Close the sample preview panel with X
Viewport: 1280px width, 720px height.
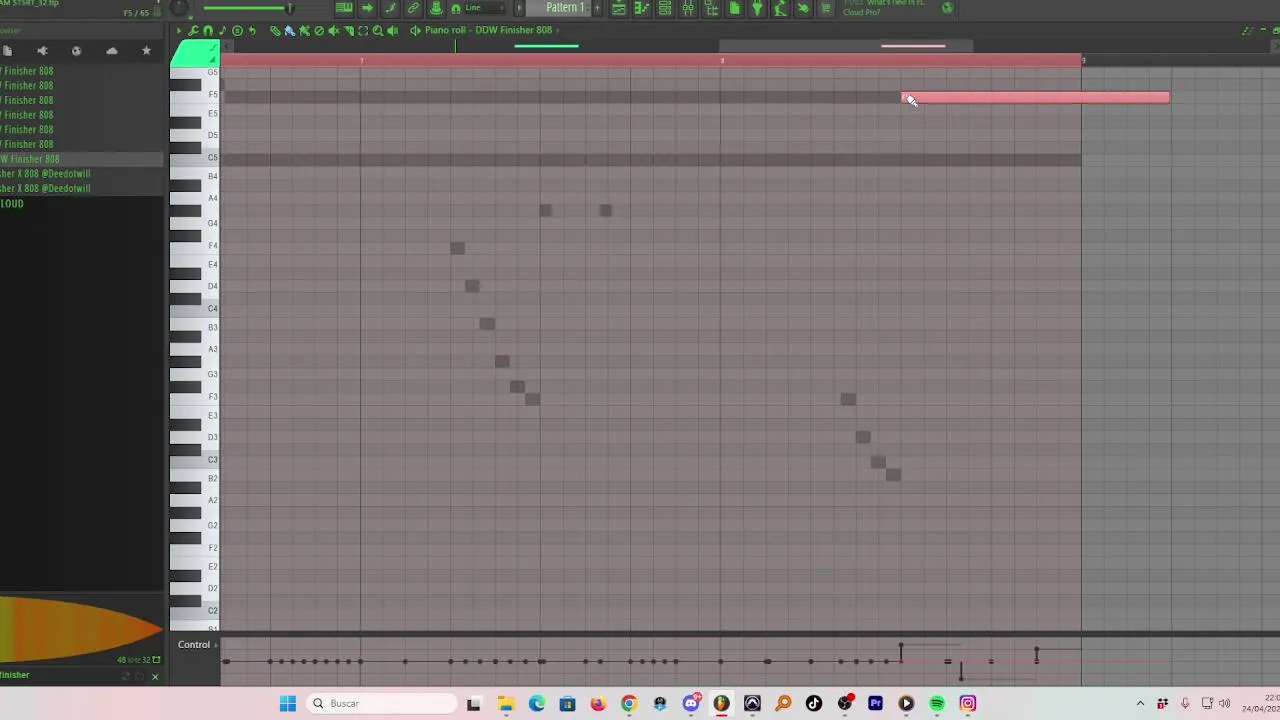(x=155, y=677)
